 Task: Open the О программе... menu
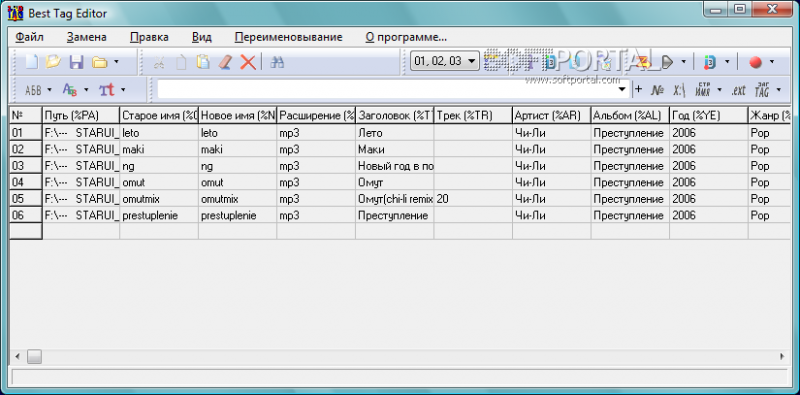coord(407,37)
